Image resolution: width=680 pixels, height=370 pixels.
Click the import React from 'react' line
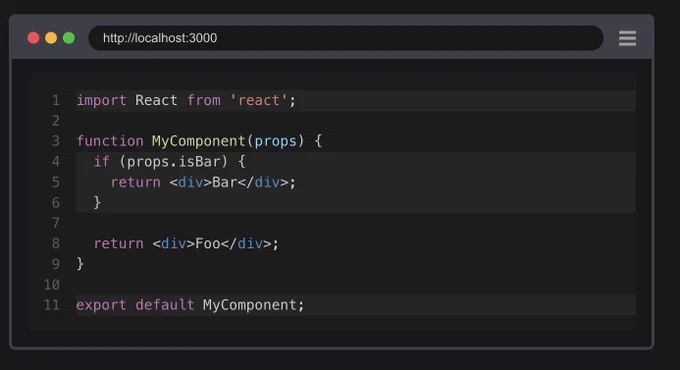click(x=356, y=101)
